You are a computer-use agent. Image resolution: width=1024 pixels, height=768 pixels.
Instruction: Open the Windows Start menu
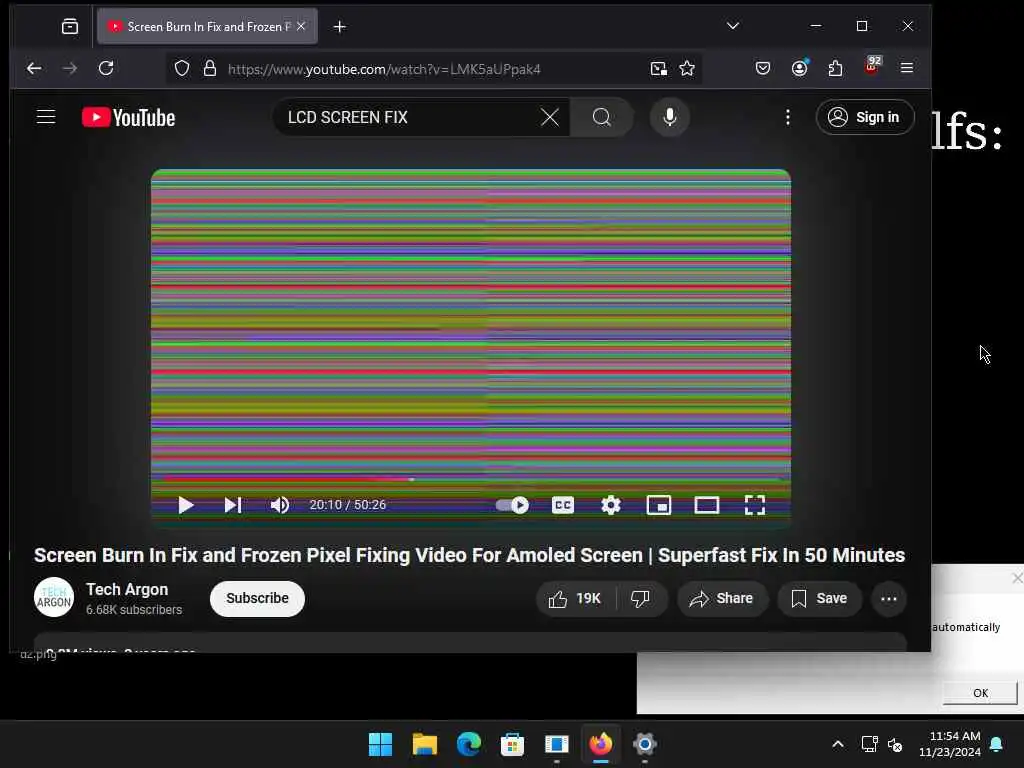(x=380, y=744)
